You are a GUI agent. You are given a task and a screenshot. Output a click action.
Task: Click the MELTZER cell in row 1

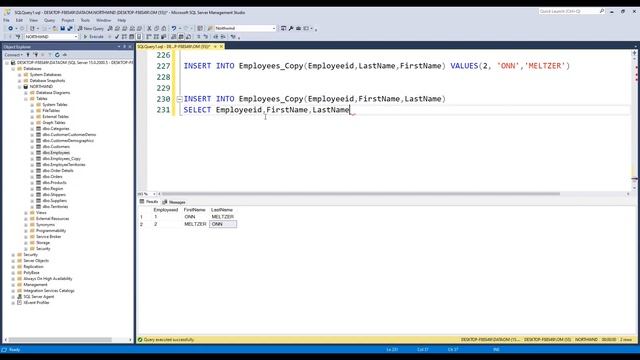pyautogui.click(x=223, y=217)
